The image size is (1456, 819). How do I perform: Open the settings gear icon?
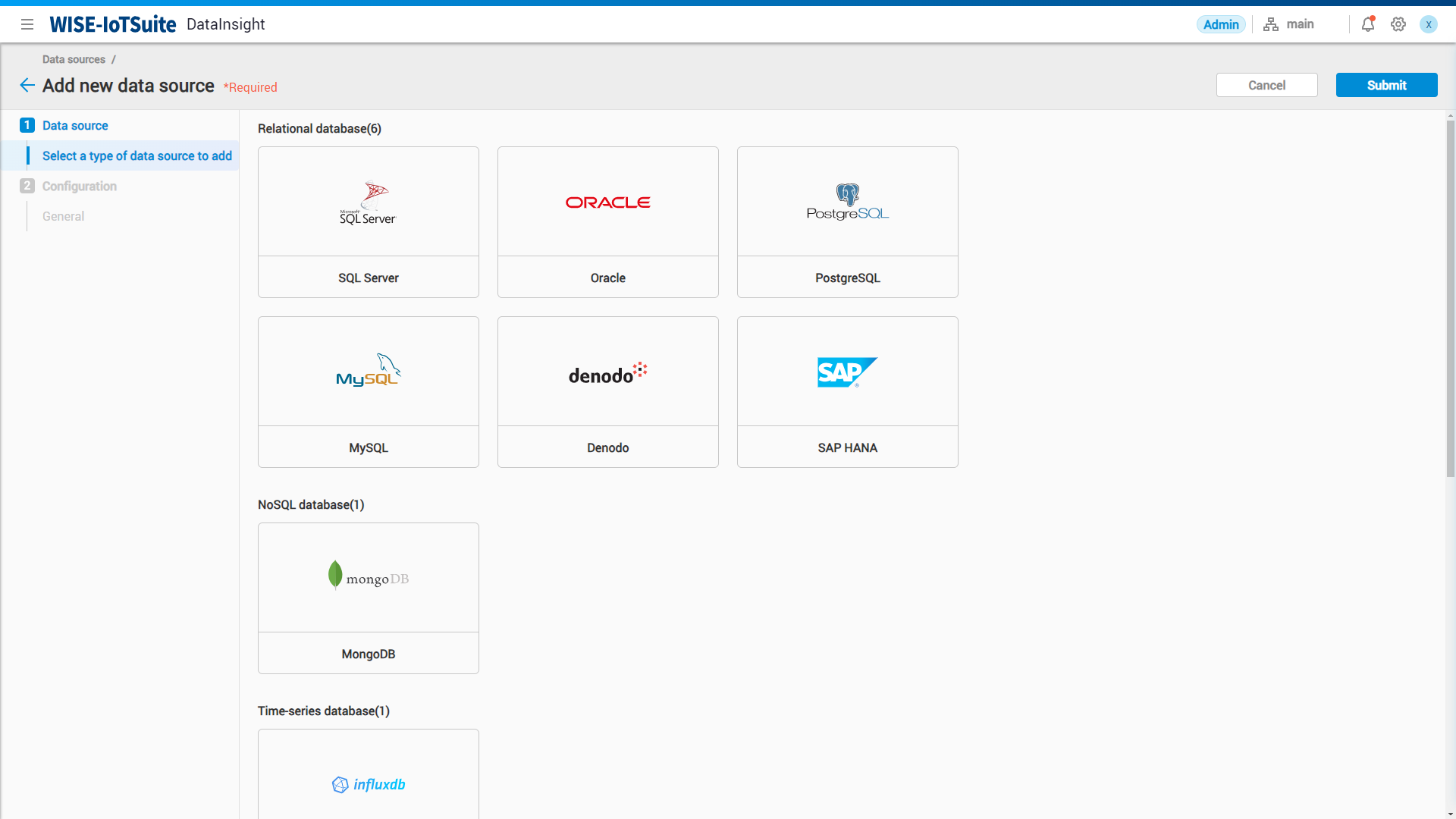coord(1398,24)
